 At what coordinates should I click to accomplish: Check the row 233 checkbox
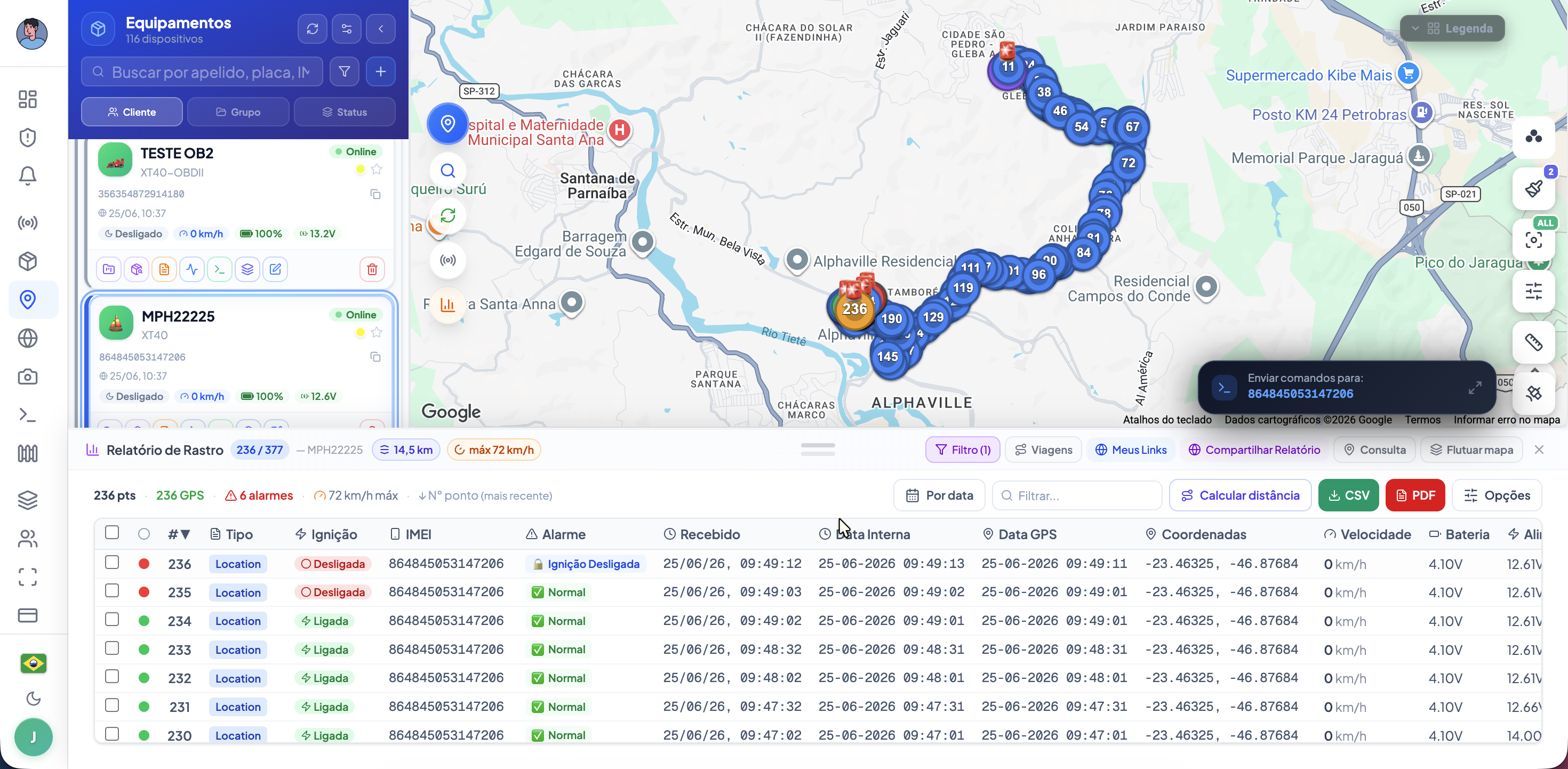(112, 648)
